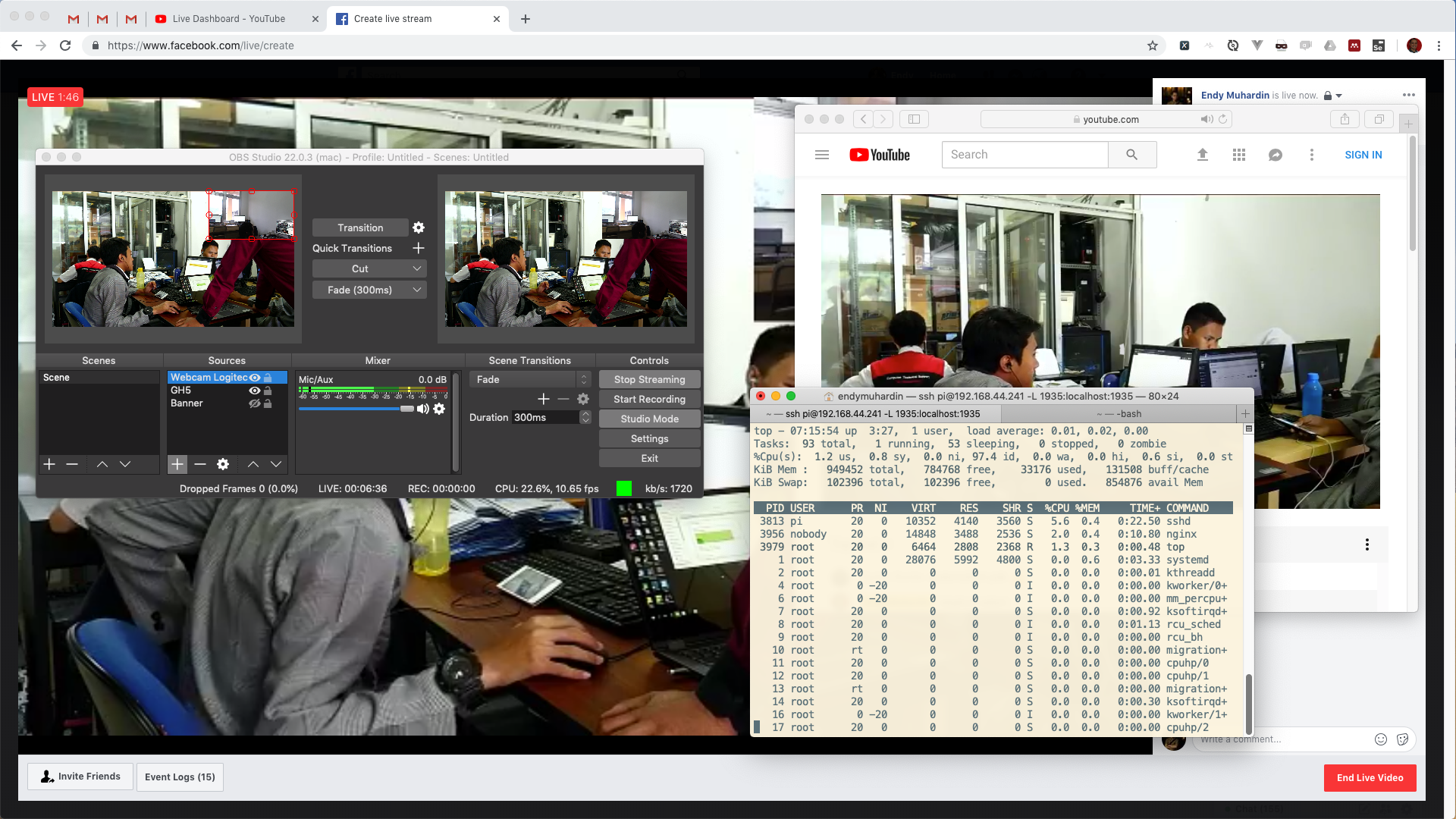1456x819 pixels.
Task: Open the Fade scene transition selector
Action: [x=529, y=379]
